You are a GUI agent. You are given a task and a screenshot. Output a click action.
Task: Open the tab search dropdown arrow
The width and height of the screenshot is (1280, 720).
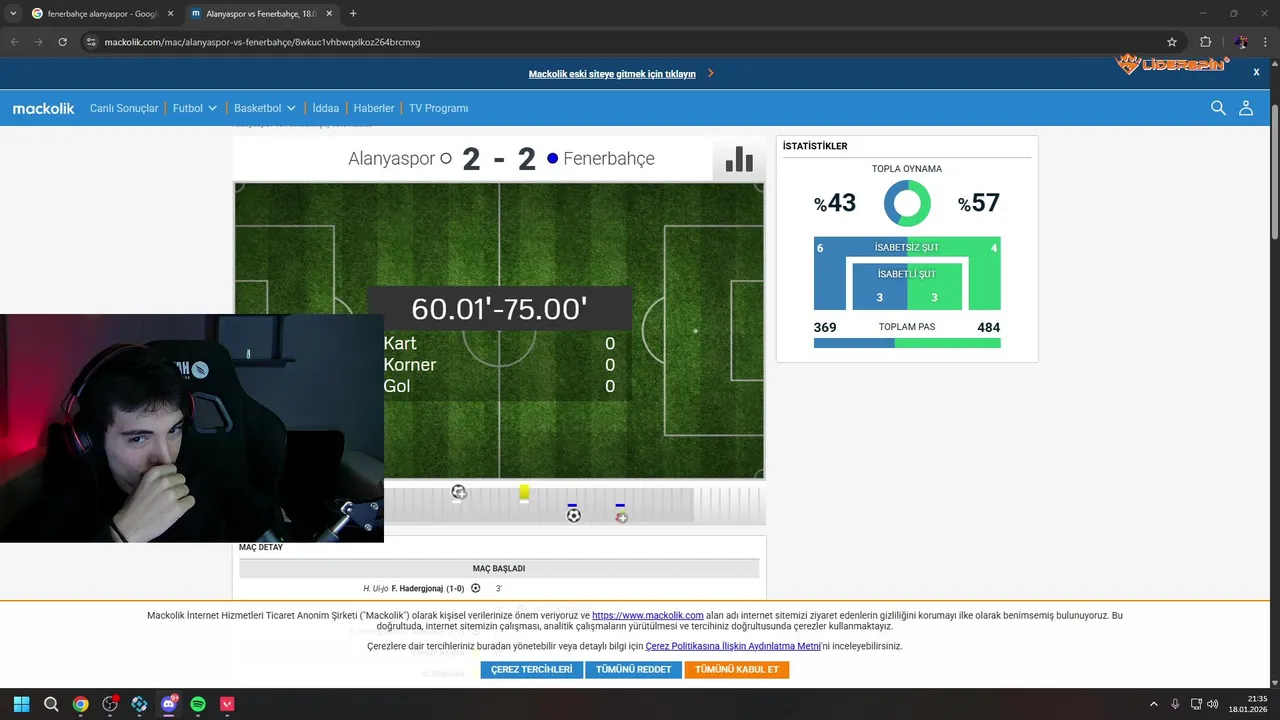pos(13,14)
